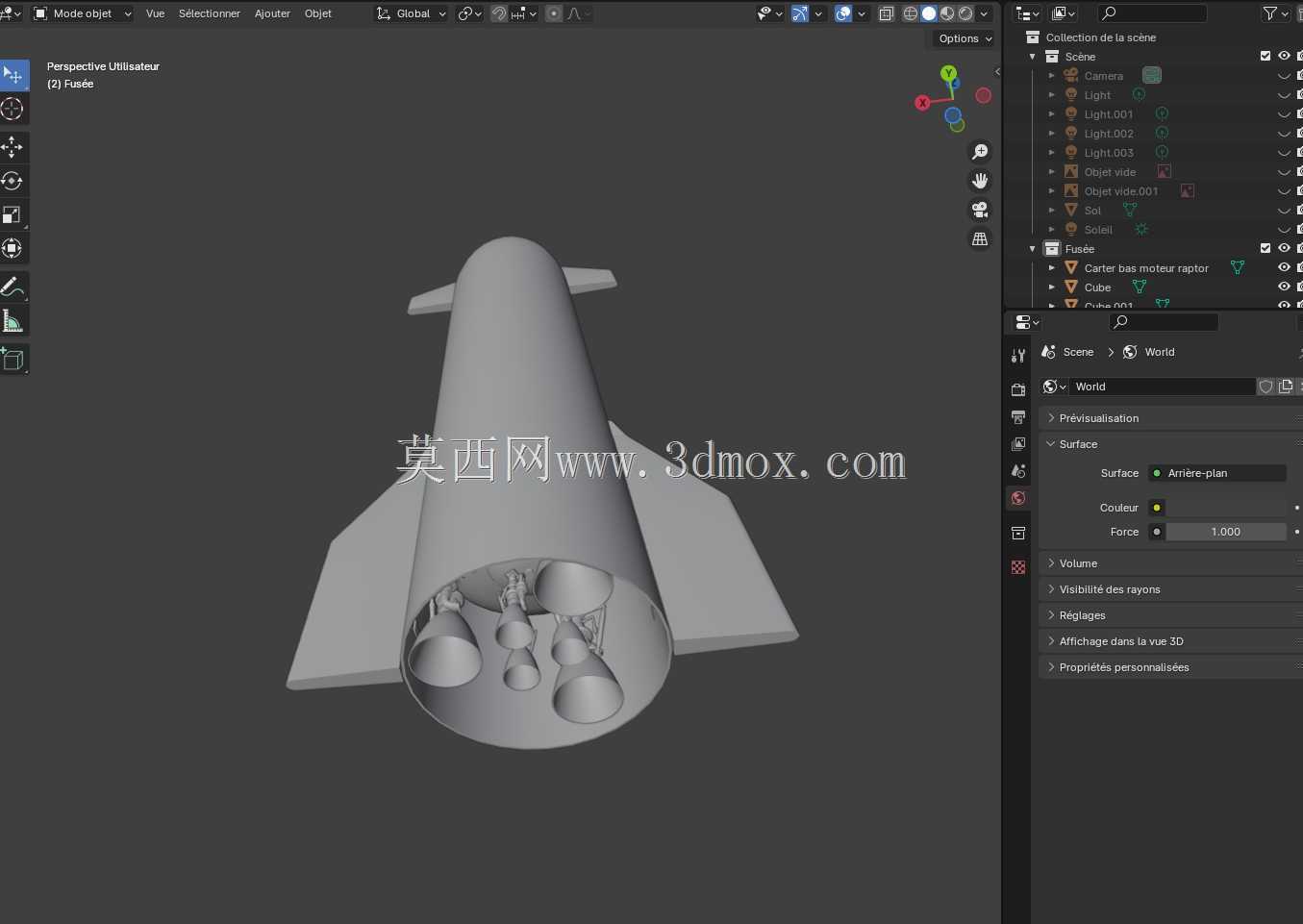Open the Tool properties tab
Image resolution: width=1303 pixels, height=924 pixels.
[1018, 356]
